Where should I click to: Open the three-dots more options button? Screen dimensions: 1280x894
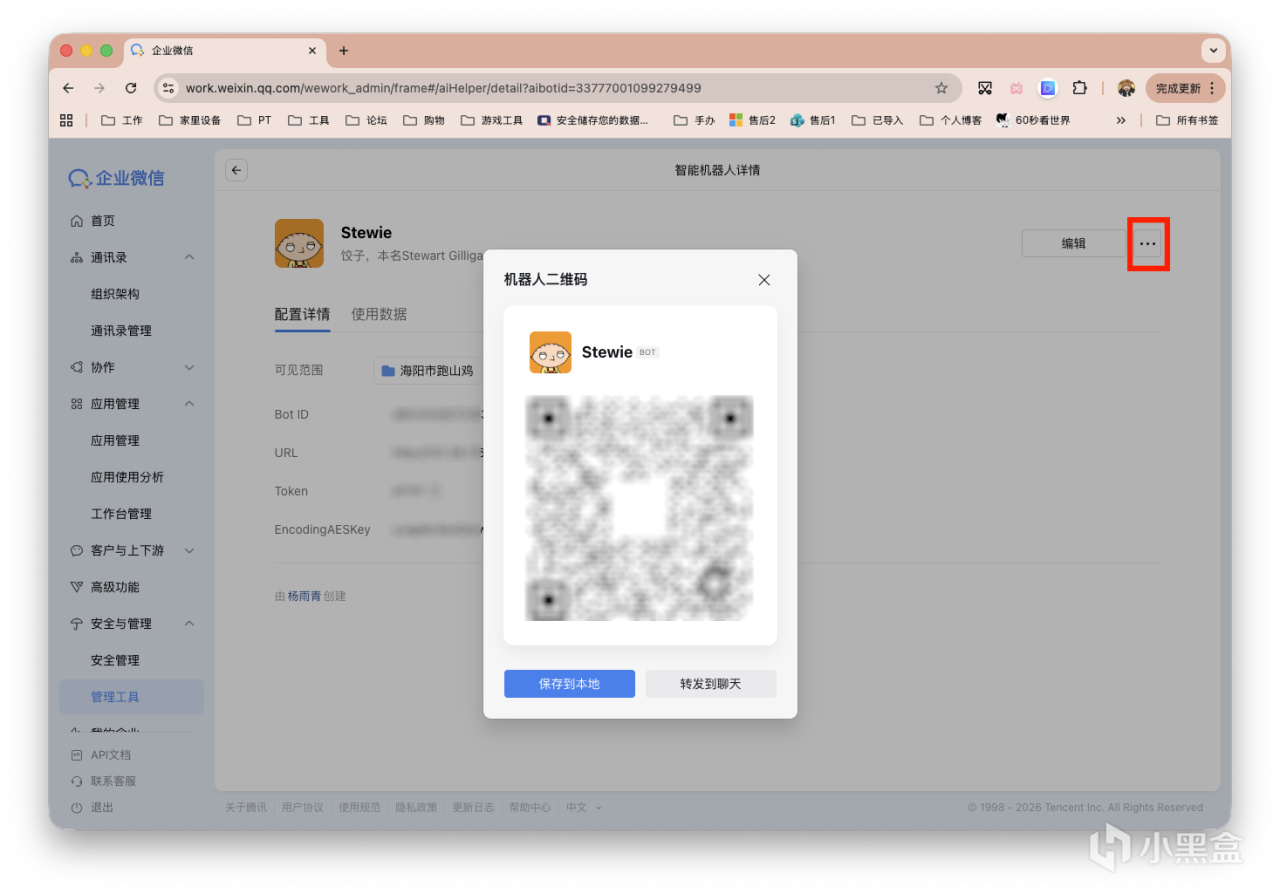click(x=1148, y=243)
